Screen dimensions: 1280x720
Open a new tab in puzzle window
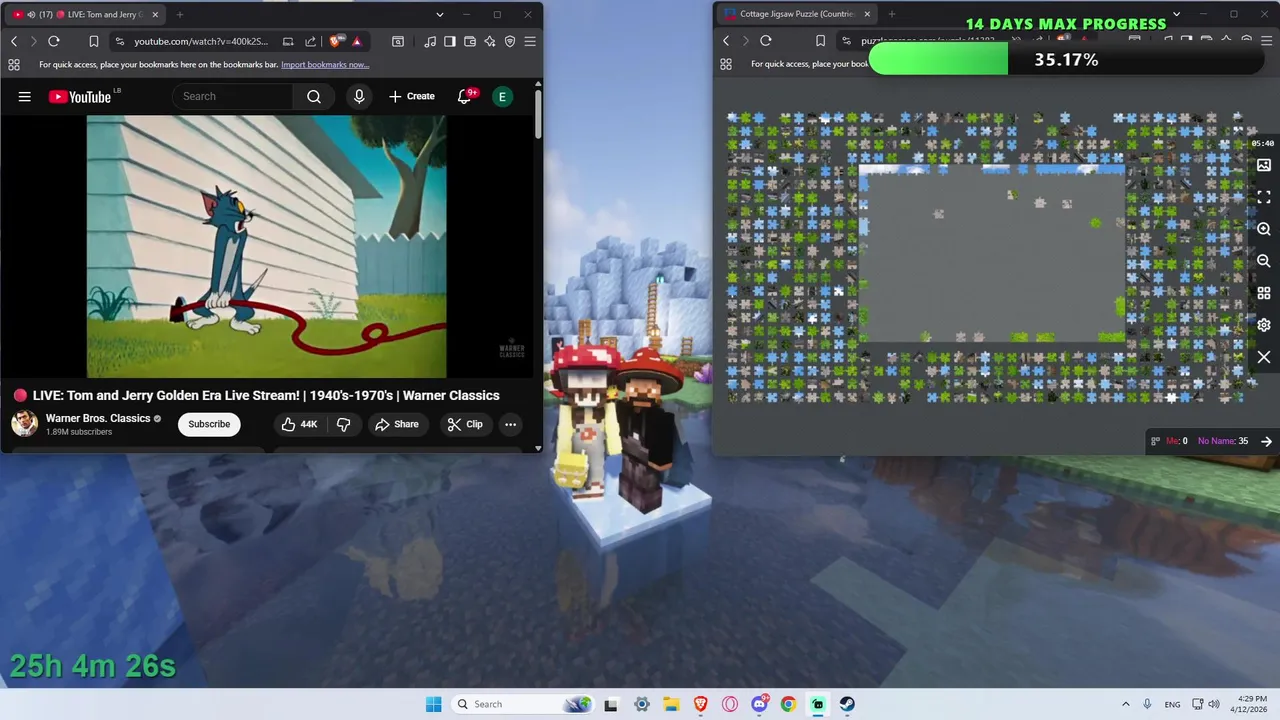pyautogui.click(x=892, y=14)
